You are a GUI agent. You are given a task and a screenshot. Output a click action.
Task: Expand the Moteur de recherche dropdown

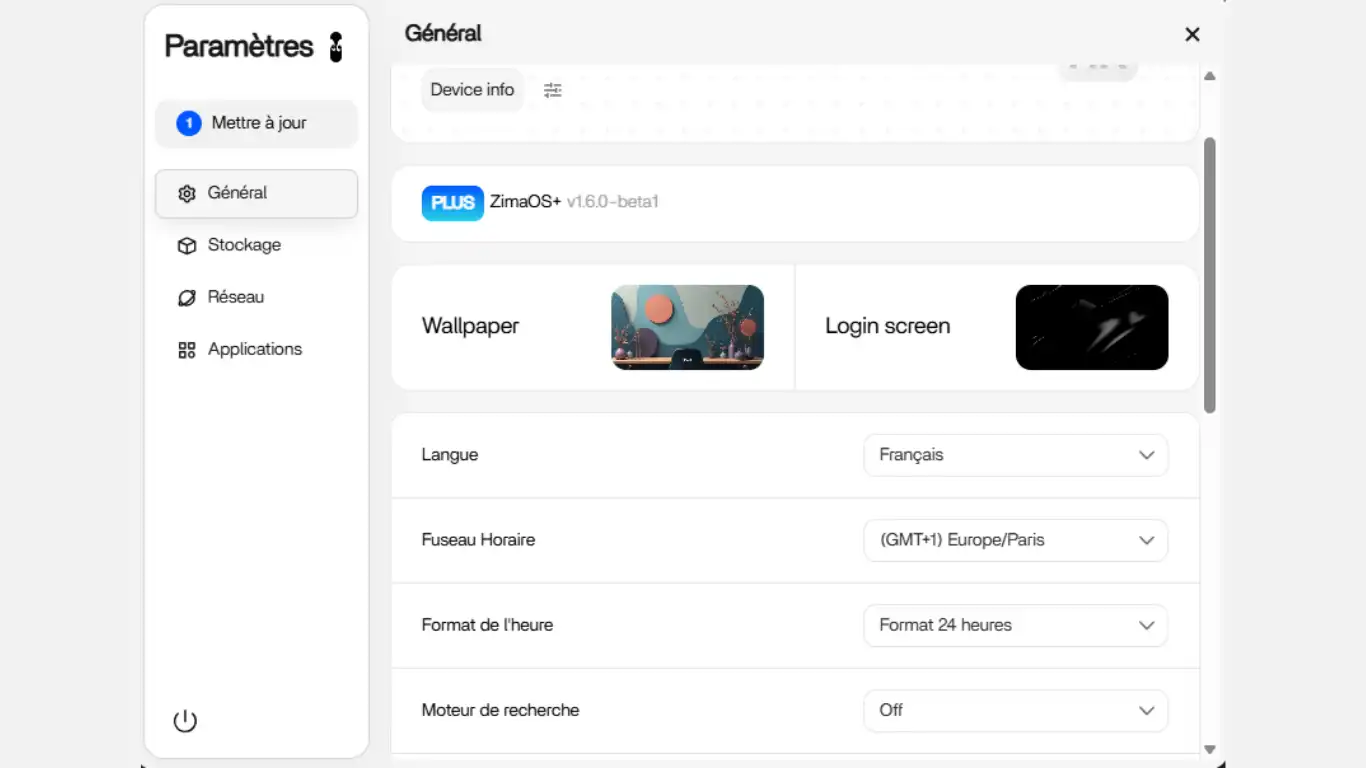tap(1015, 710)
